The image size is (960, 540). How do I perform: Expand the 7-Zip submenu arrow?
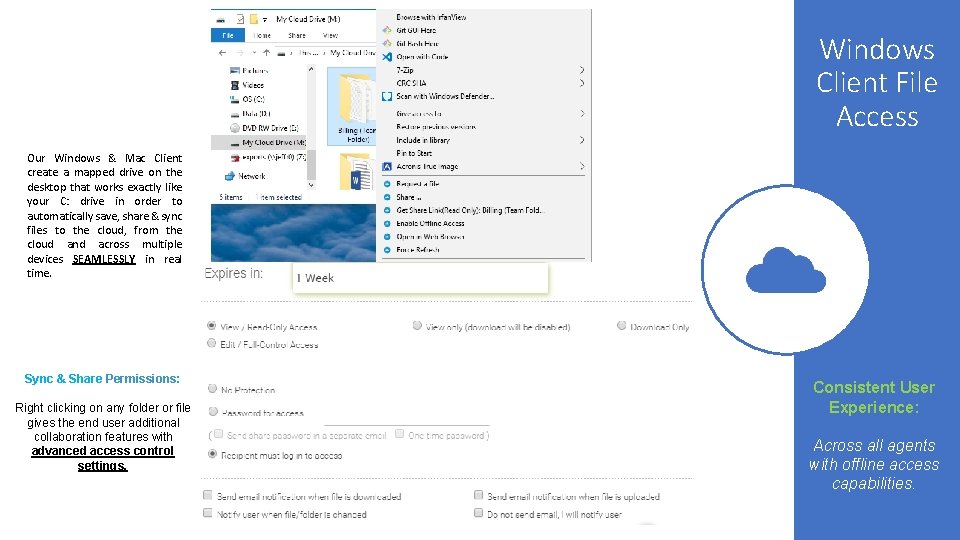(x=582, y=70)
